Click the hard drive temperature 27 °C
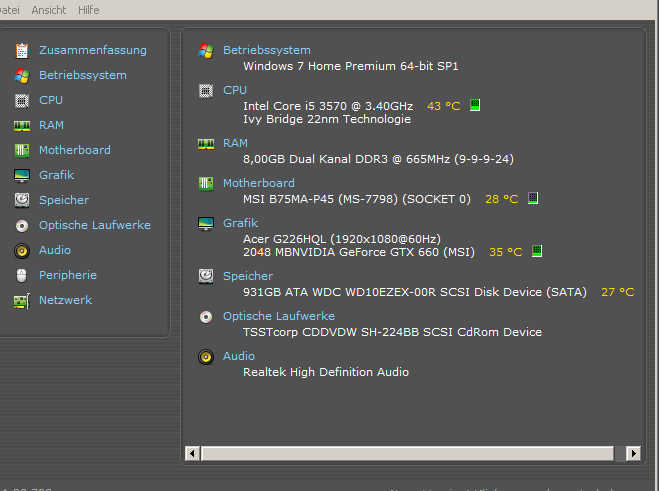Screen dimensions: 659x491 (x=617, y=292)
